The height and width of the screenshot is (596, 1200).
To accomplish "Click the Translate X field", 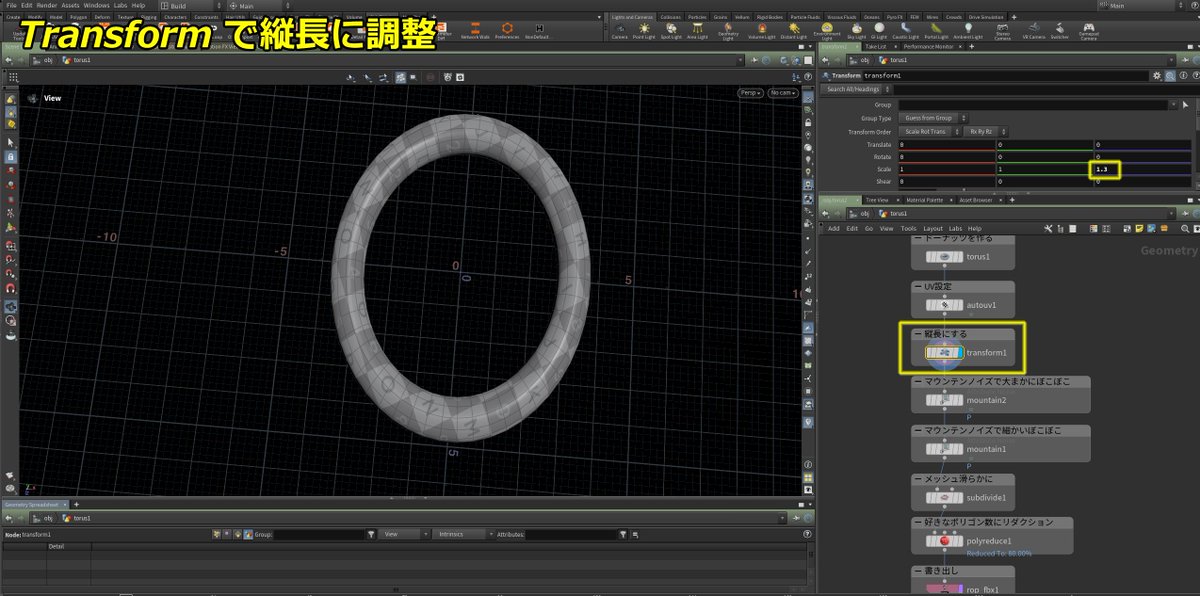I will [946, 144].
